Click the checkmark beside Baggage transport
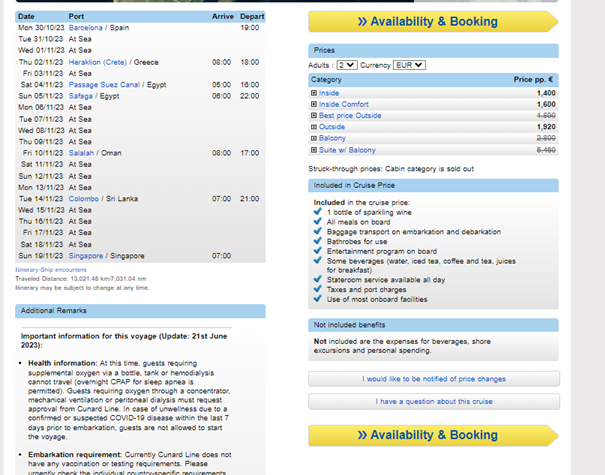The height and width of the screenshot is (475, 605). point(318,231)
